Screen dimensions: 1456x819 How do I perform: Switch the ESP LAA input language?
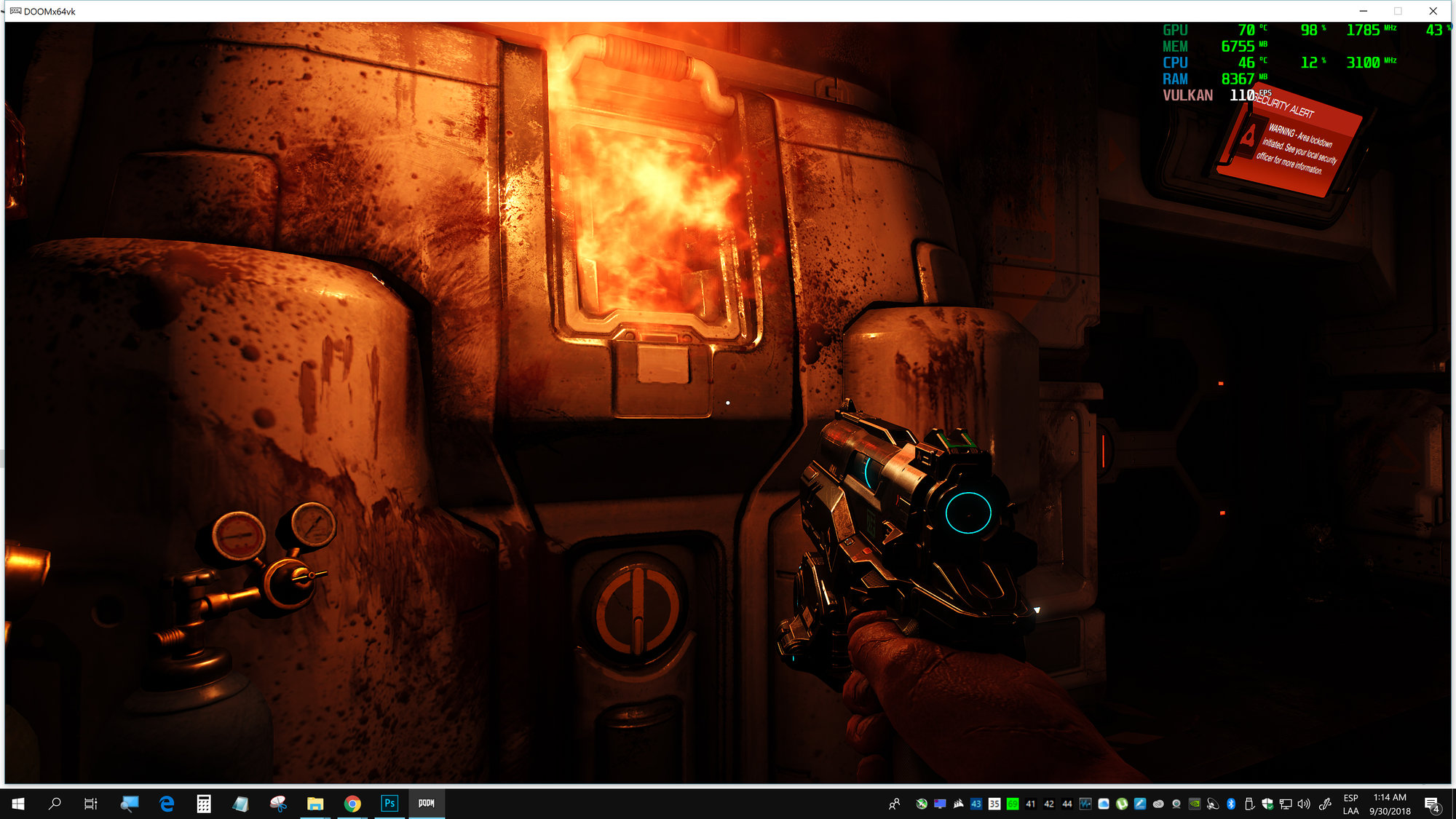click(1351, 804)
